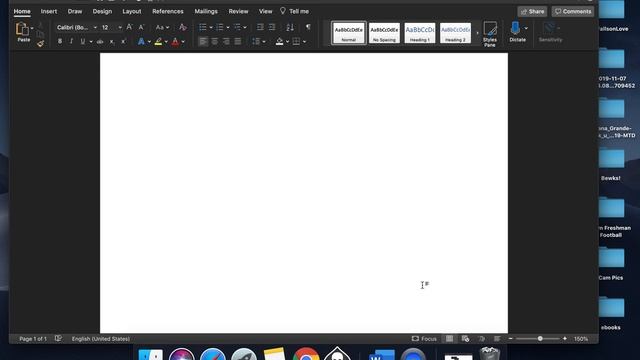Toggle bold formatting
Screen dimensions: 640x360
click(60, 42)
